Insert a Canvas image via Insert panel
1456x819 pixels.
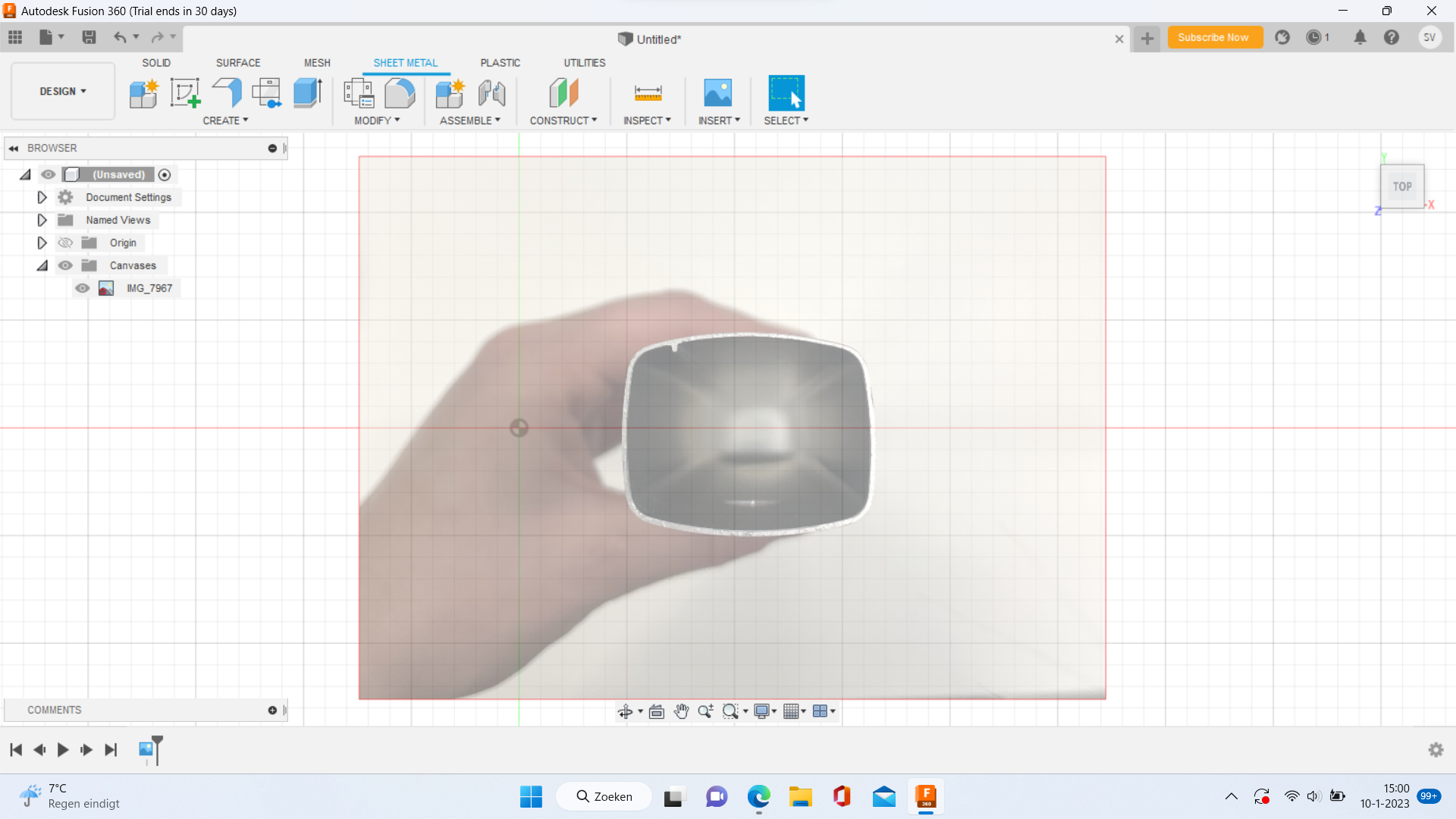(x=717, y=93)
